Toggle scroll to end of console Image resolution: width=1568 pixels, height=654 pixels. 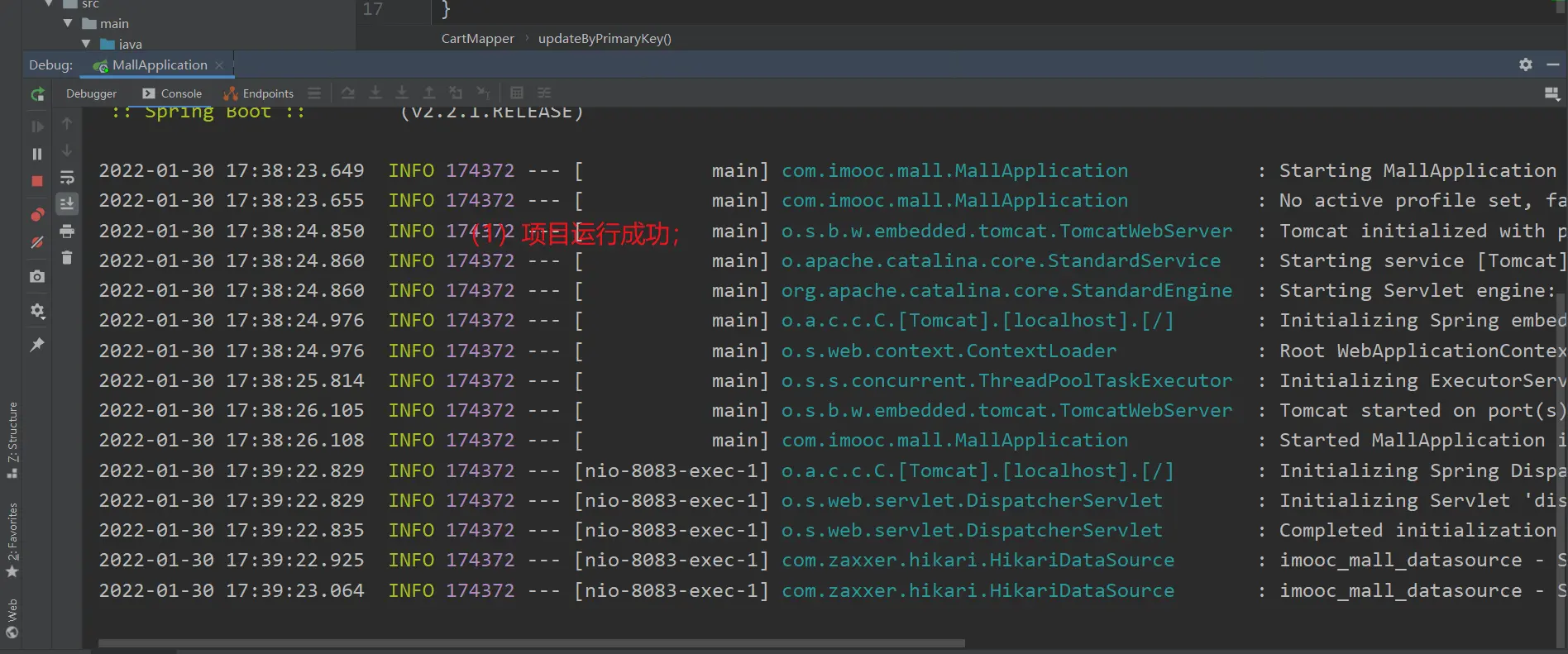[67, 203]
